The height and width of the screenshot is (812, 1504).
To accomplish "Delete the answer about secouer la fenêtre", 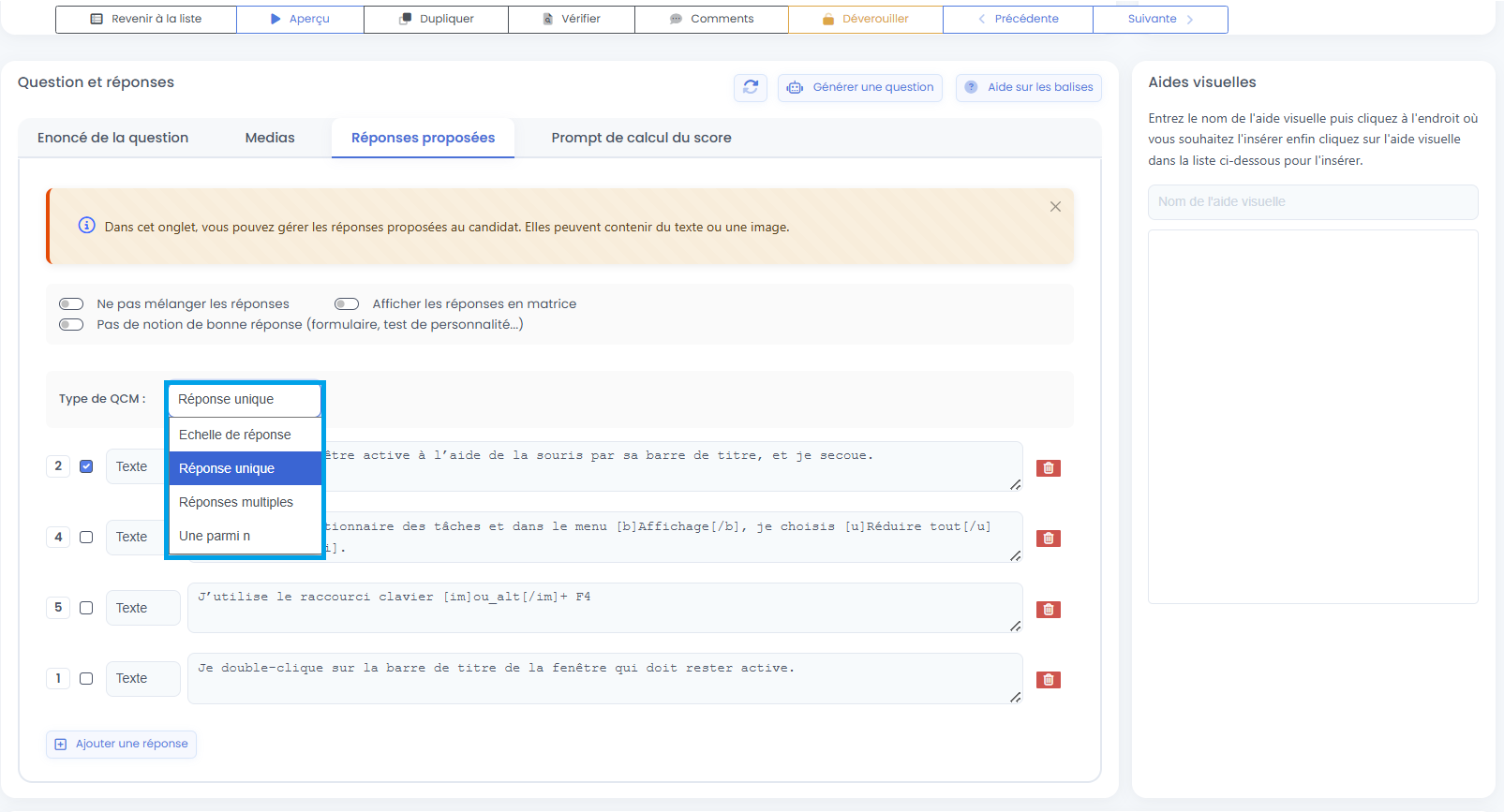I will tap(1048, 468).
